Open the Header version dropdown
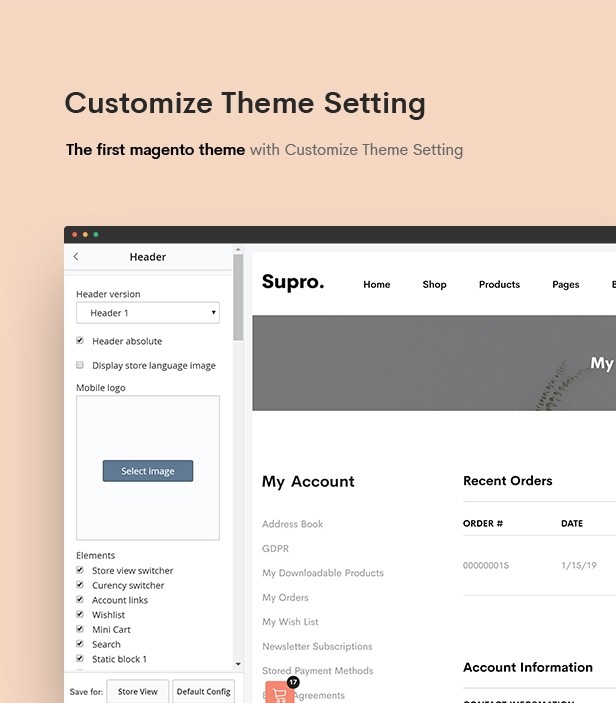The width and height of the screenshot is (616, 703). (x=148, y=312)
